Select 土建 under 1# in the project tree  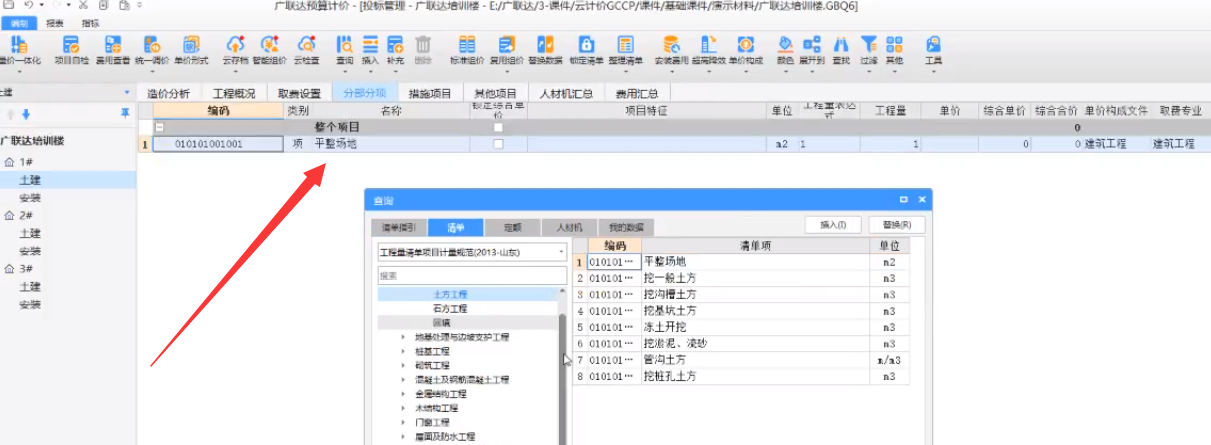pos(30,180)
